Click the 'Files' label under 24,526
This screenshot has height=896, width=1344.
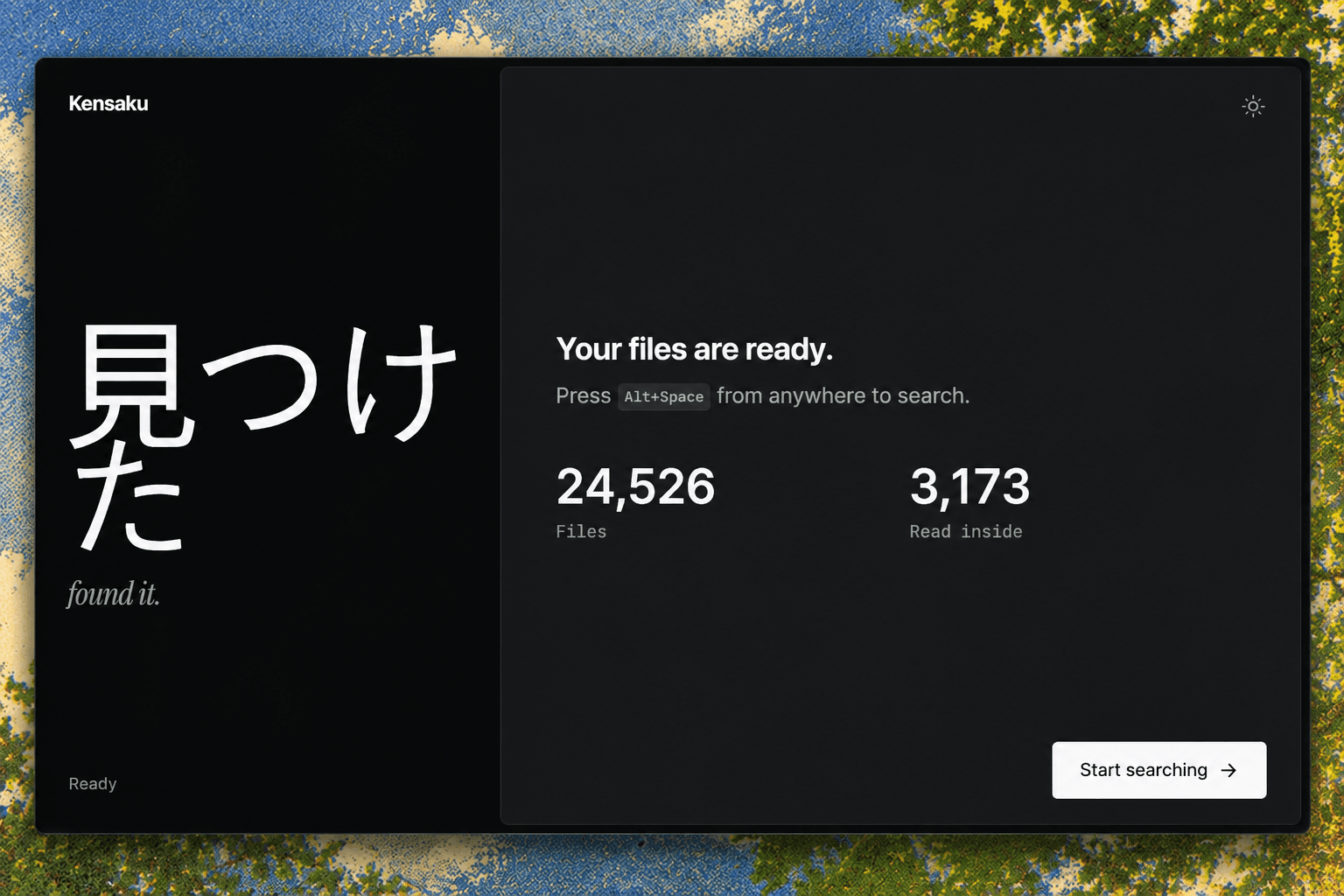[581, 531]
